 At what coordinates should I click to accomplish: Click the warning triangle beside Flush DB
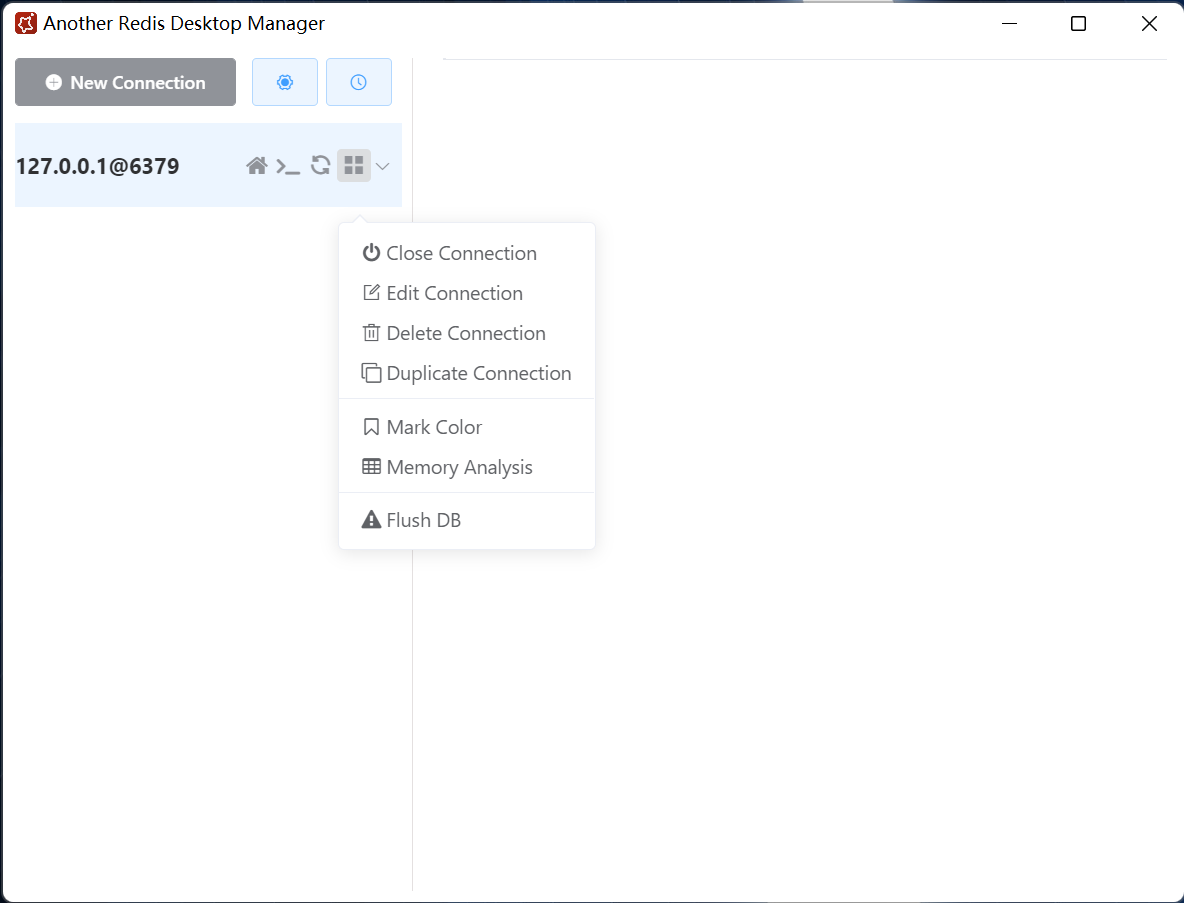point(371,519)
